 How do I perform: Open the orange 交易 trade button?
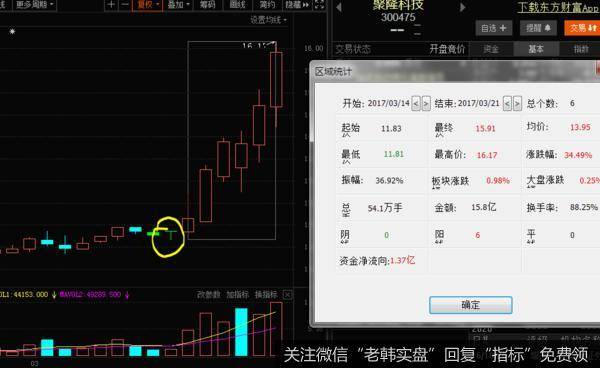582,28
